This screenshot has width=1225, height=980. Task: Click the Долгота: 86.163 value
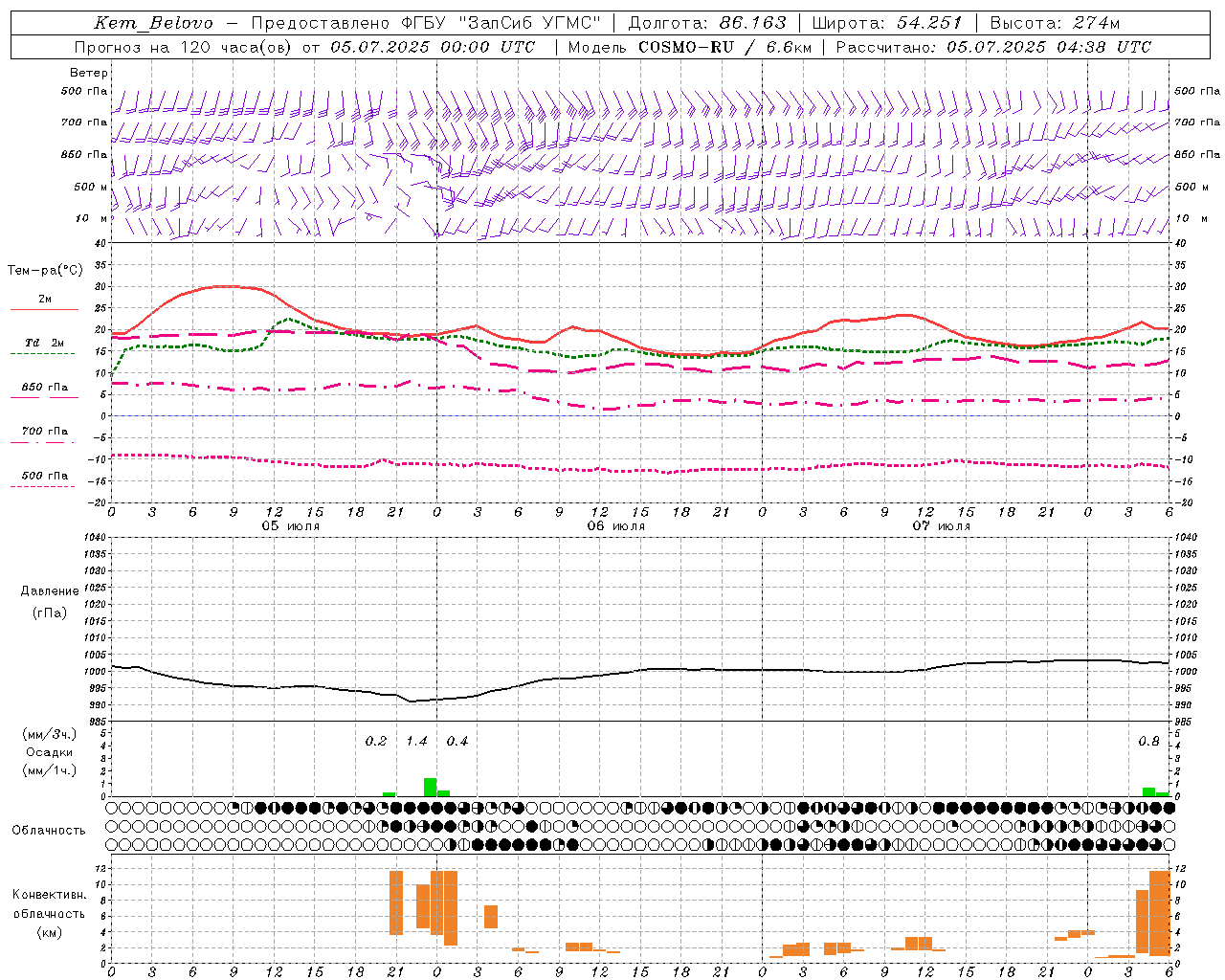(x=706, y=23)
